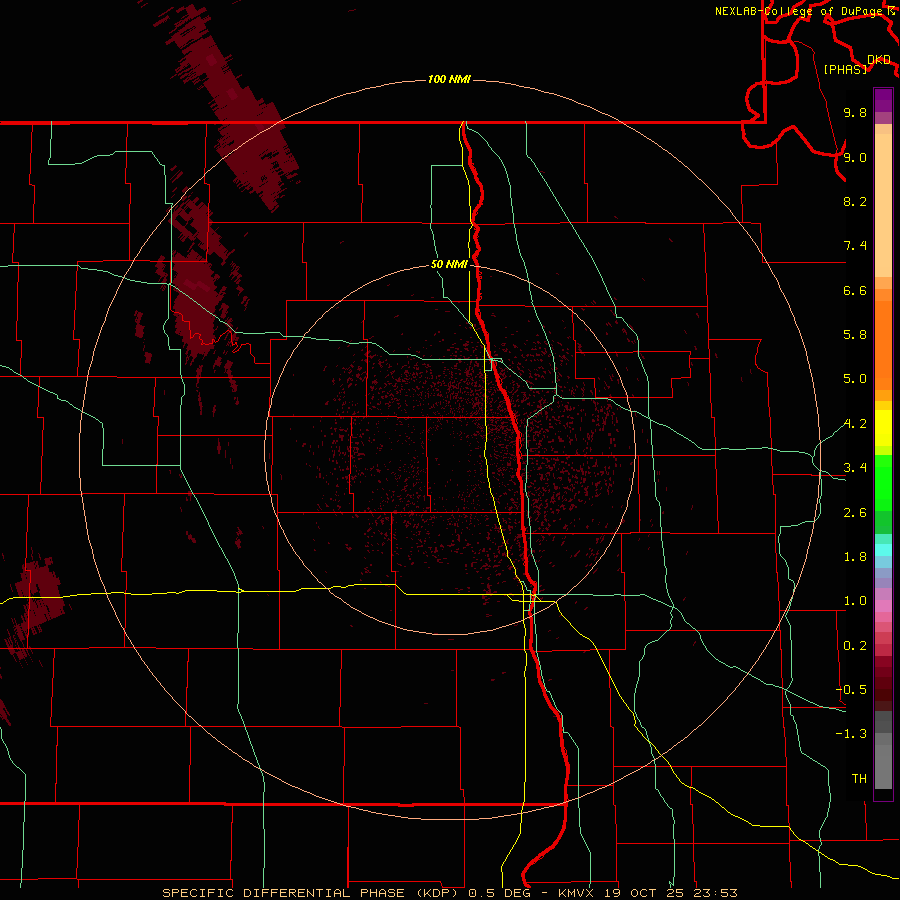Click the 9.0 scale value
900x900 pixels.
click(x=855, y=157)
